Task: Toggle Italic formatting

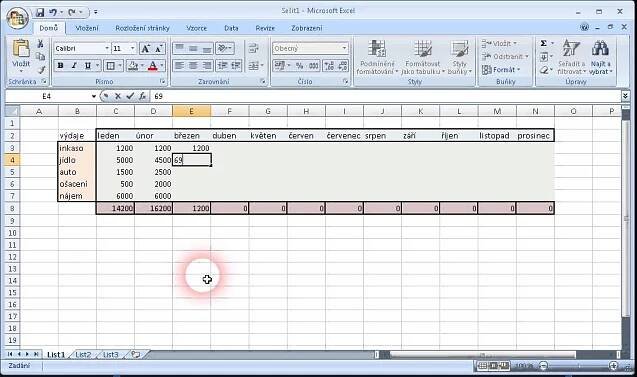Action: tap(74, 65)
